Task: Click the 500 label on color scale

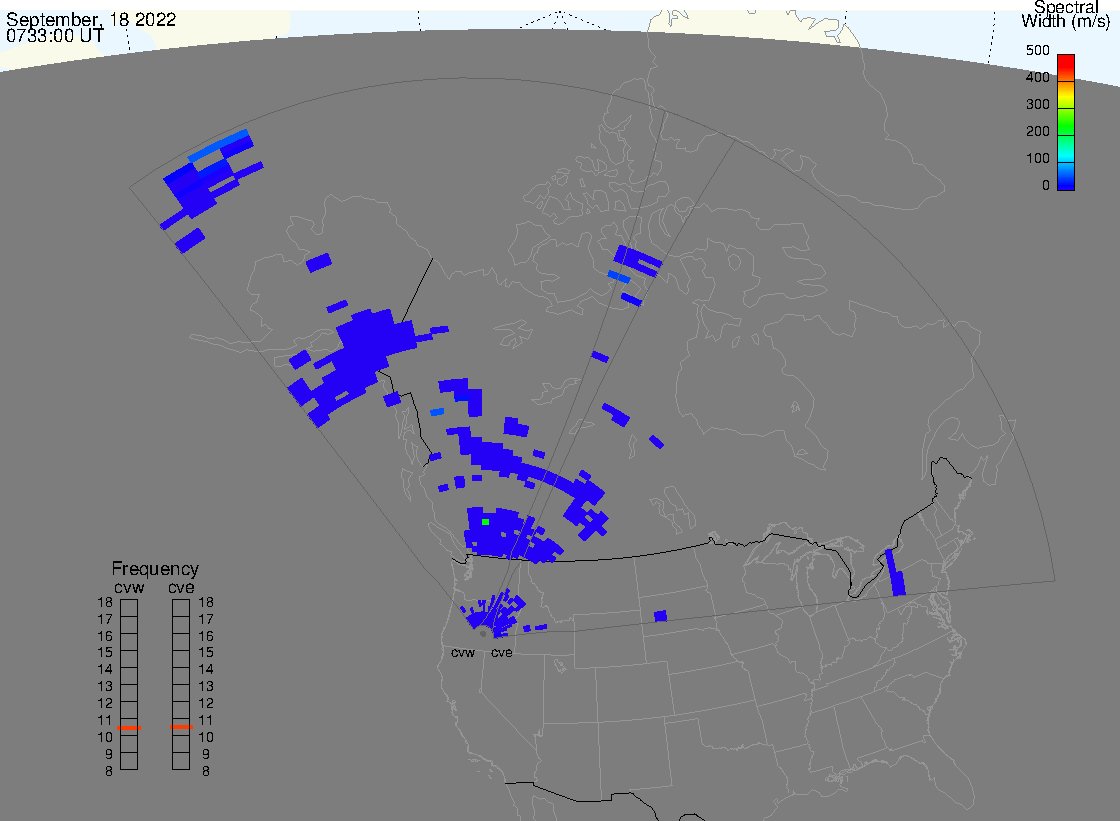Action: (x=1038, y=51)
